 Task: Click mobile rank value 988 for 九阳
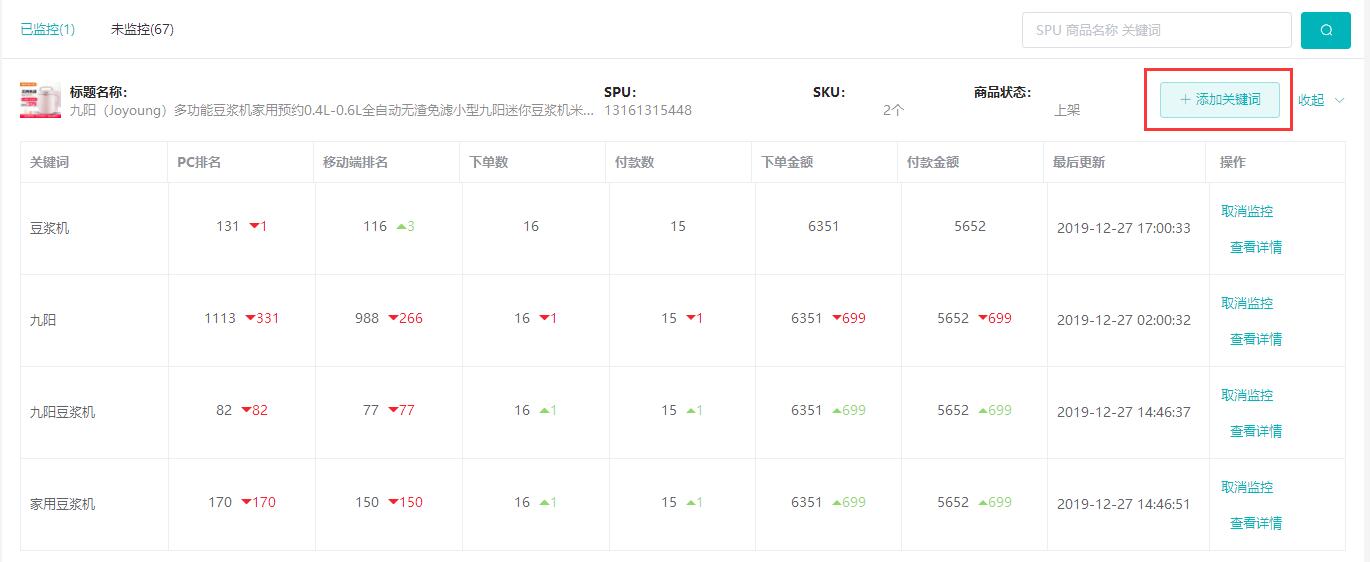367,318
